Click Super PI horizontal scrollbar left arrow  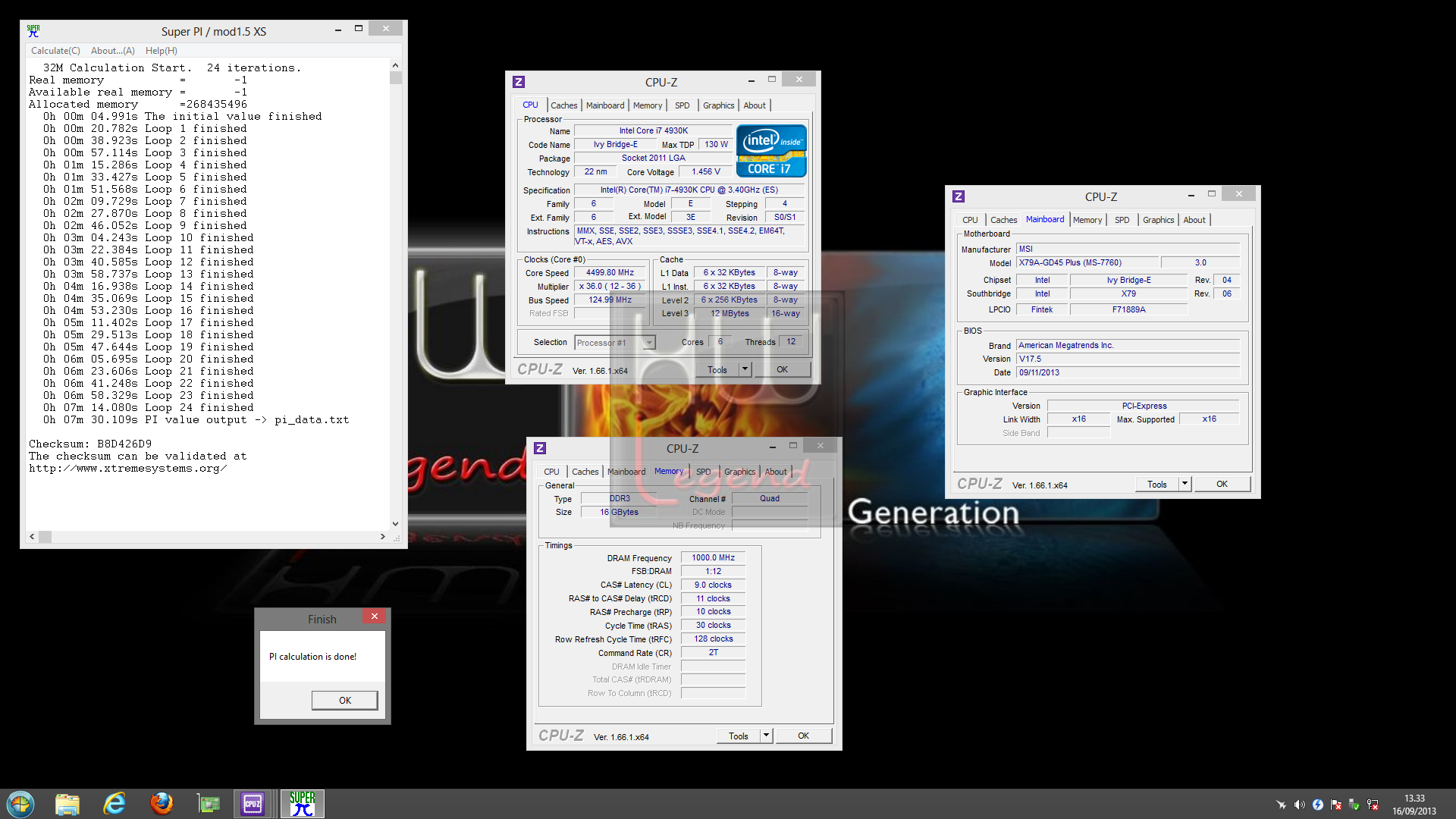coord(32,536)
